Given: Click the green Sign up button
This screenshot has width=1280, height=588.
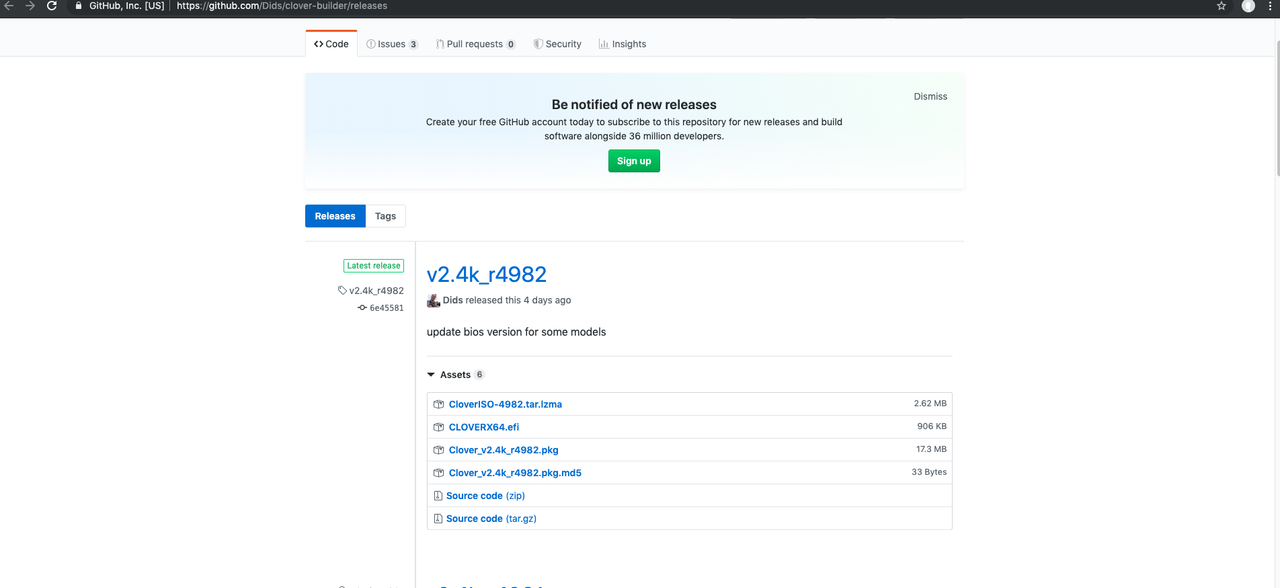Looking at the screenshot, I should point(634,161).
